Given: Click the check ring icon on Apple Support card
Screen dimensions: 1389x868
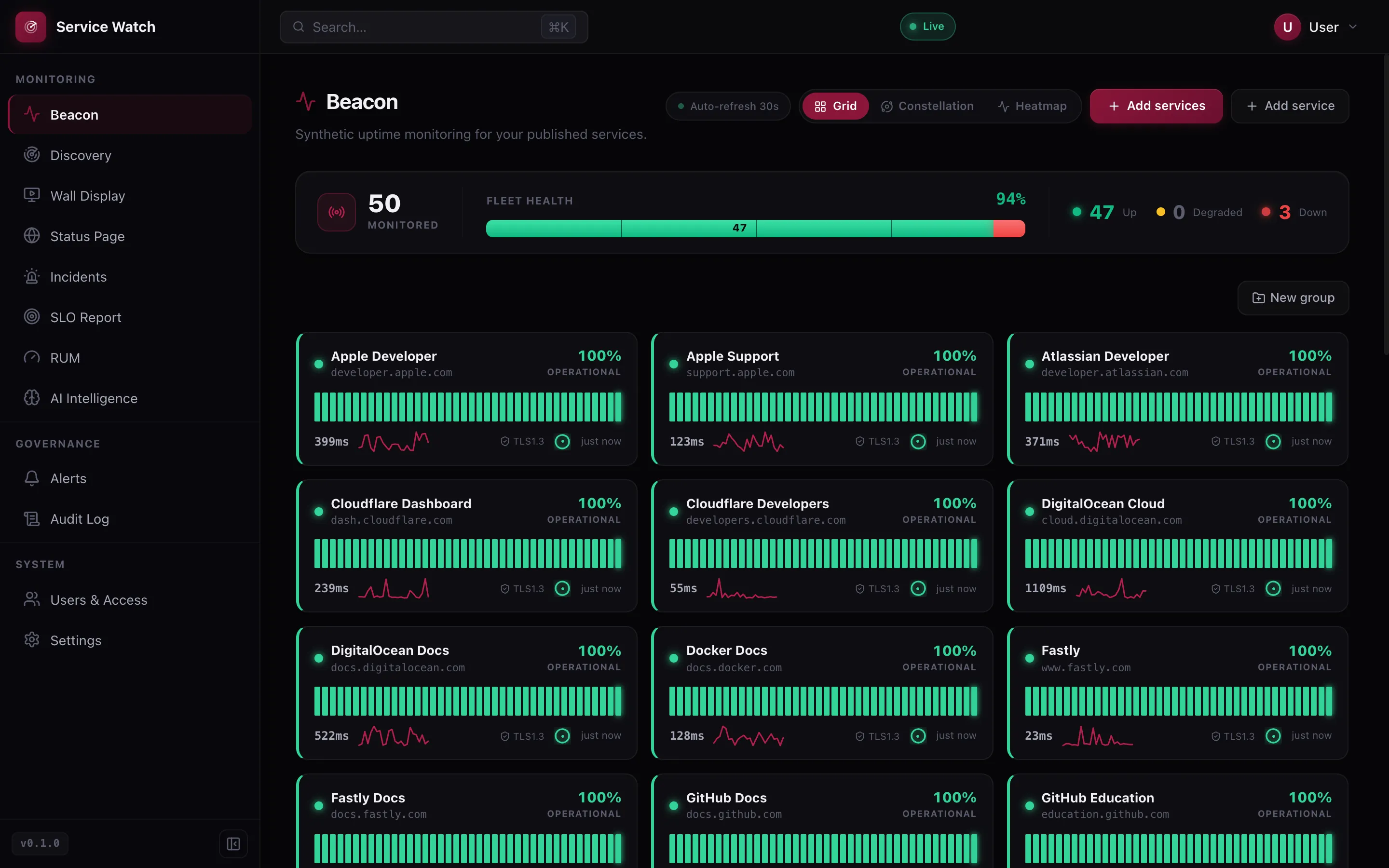Looking at the screenshot, I should click(x=918, y=441).
